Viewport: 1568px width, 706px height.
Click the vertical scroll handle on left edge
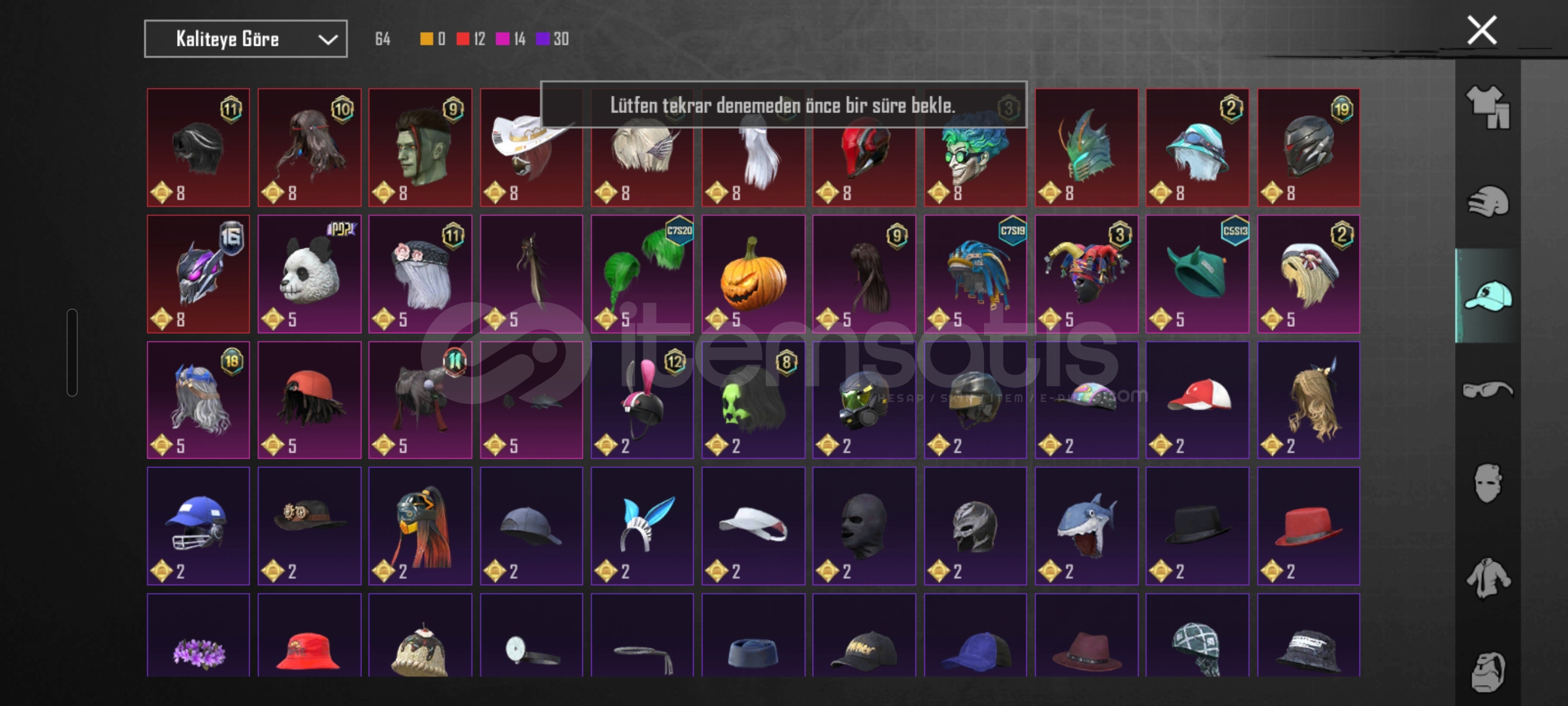pyautogui.click(x=72, y=352)
